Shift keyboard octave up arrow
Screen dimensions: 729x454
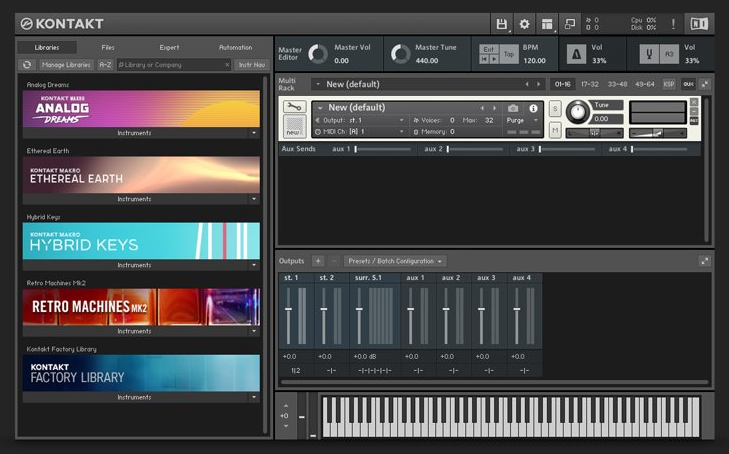[285, 406]
